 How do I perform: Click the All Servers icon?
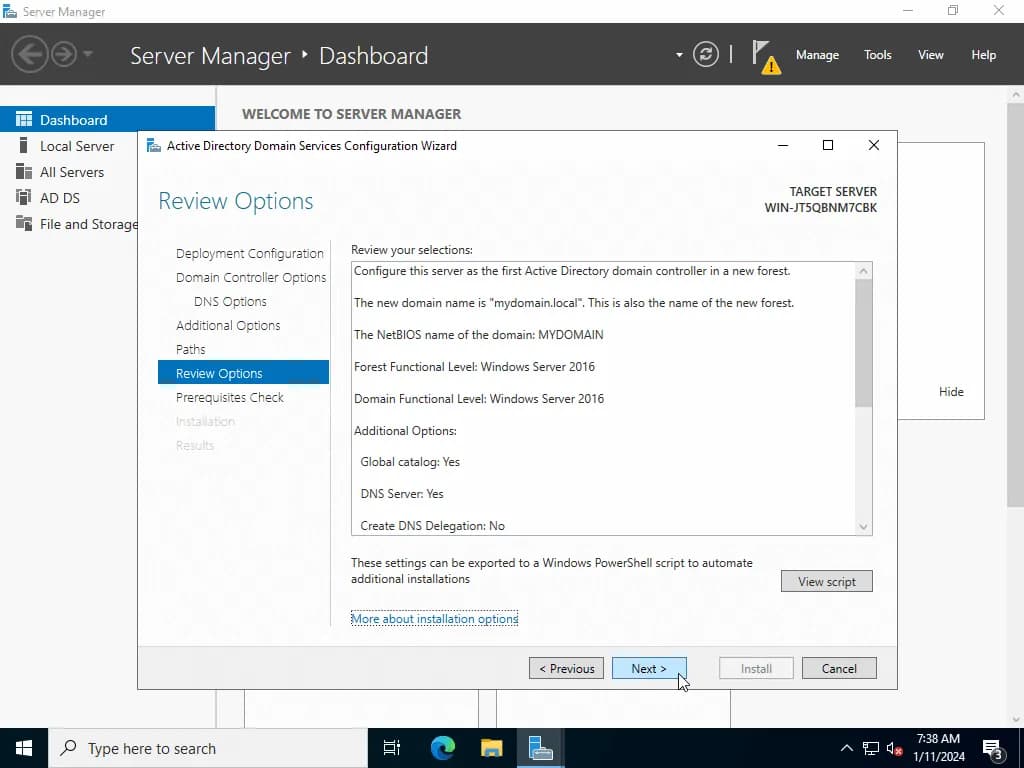point(24,171)
